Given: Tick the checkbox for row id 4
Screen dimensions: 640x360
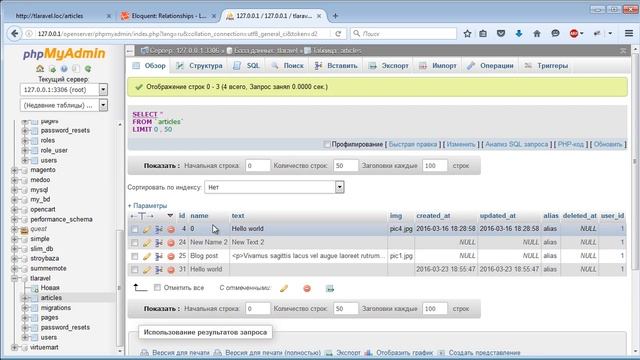Looking at the screenshot, I should pos(134,229).
